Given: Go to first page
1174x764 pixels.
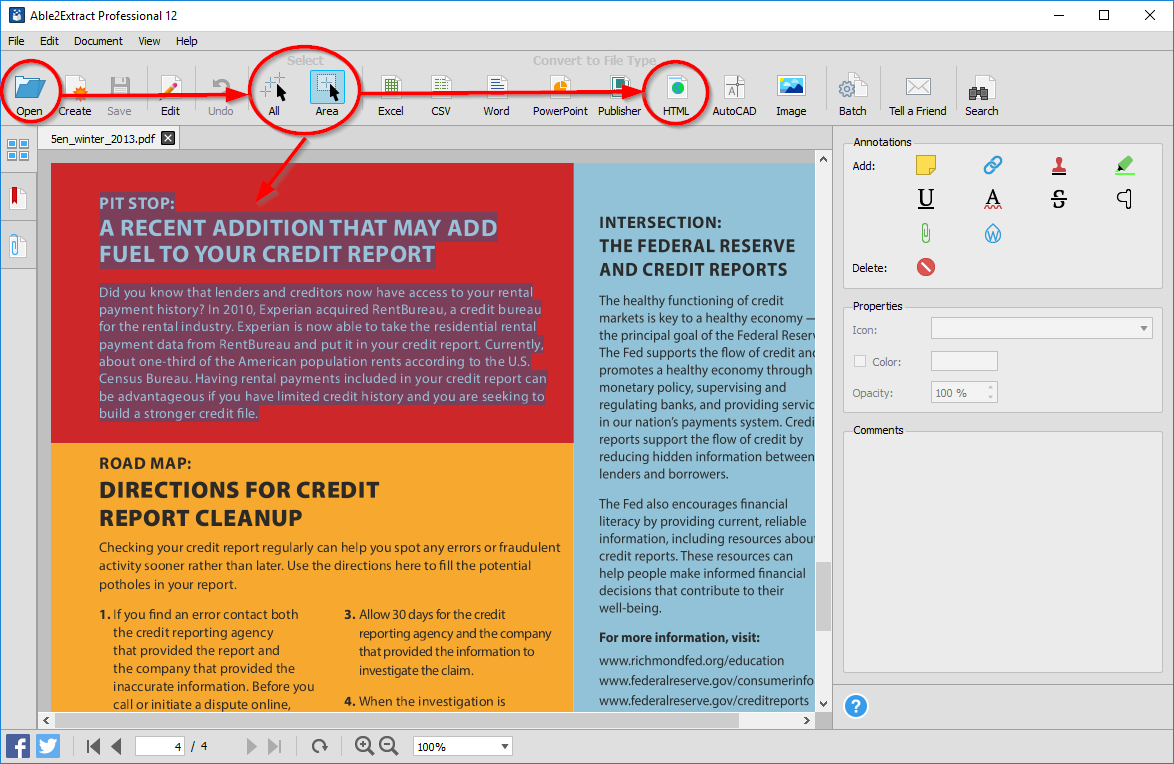Looking at the screenshot, I should (x=93, y=746).
